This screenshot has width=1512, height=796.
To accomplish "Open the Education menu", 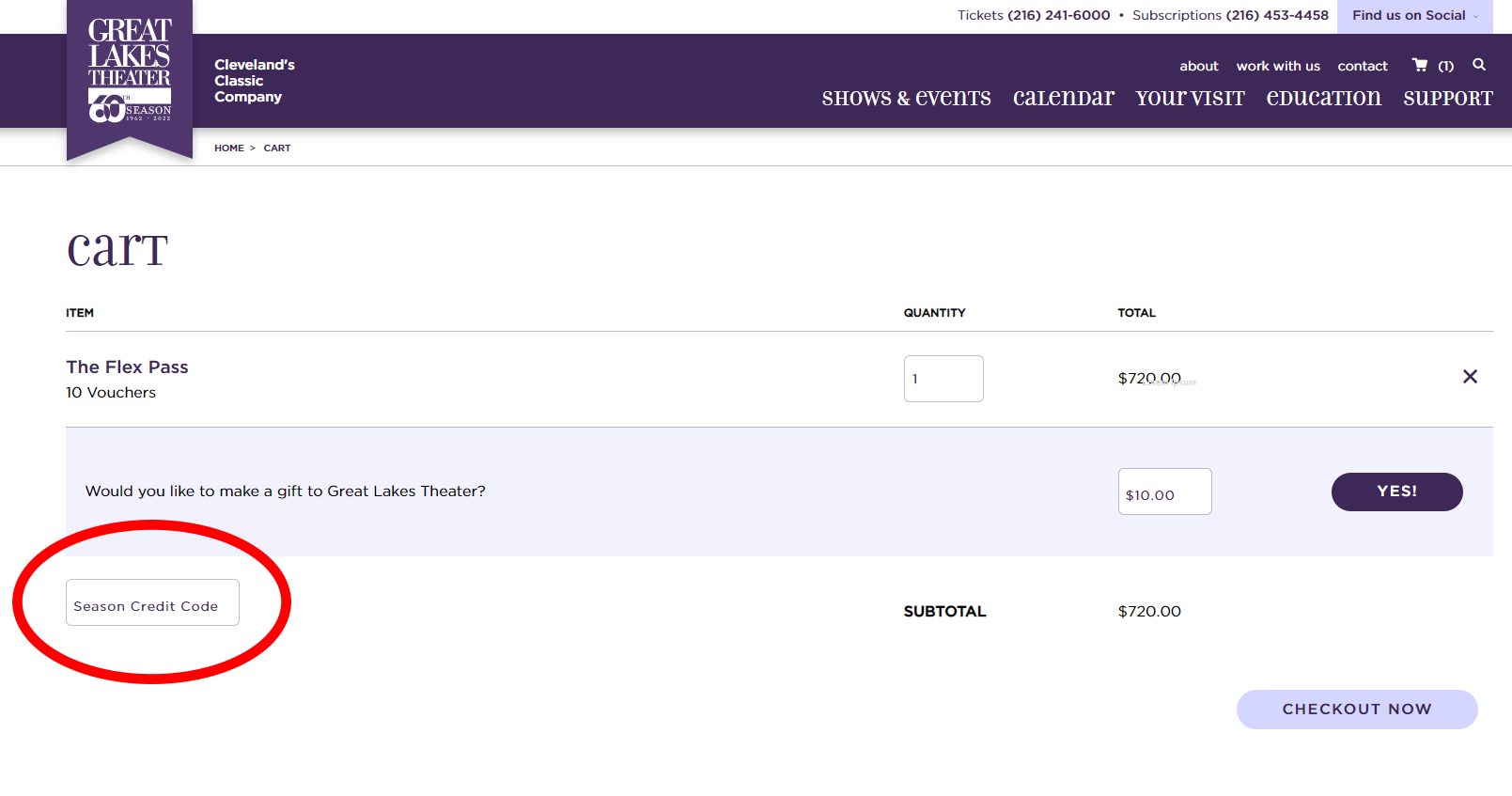I will click(x=1323, y=98).
